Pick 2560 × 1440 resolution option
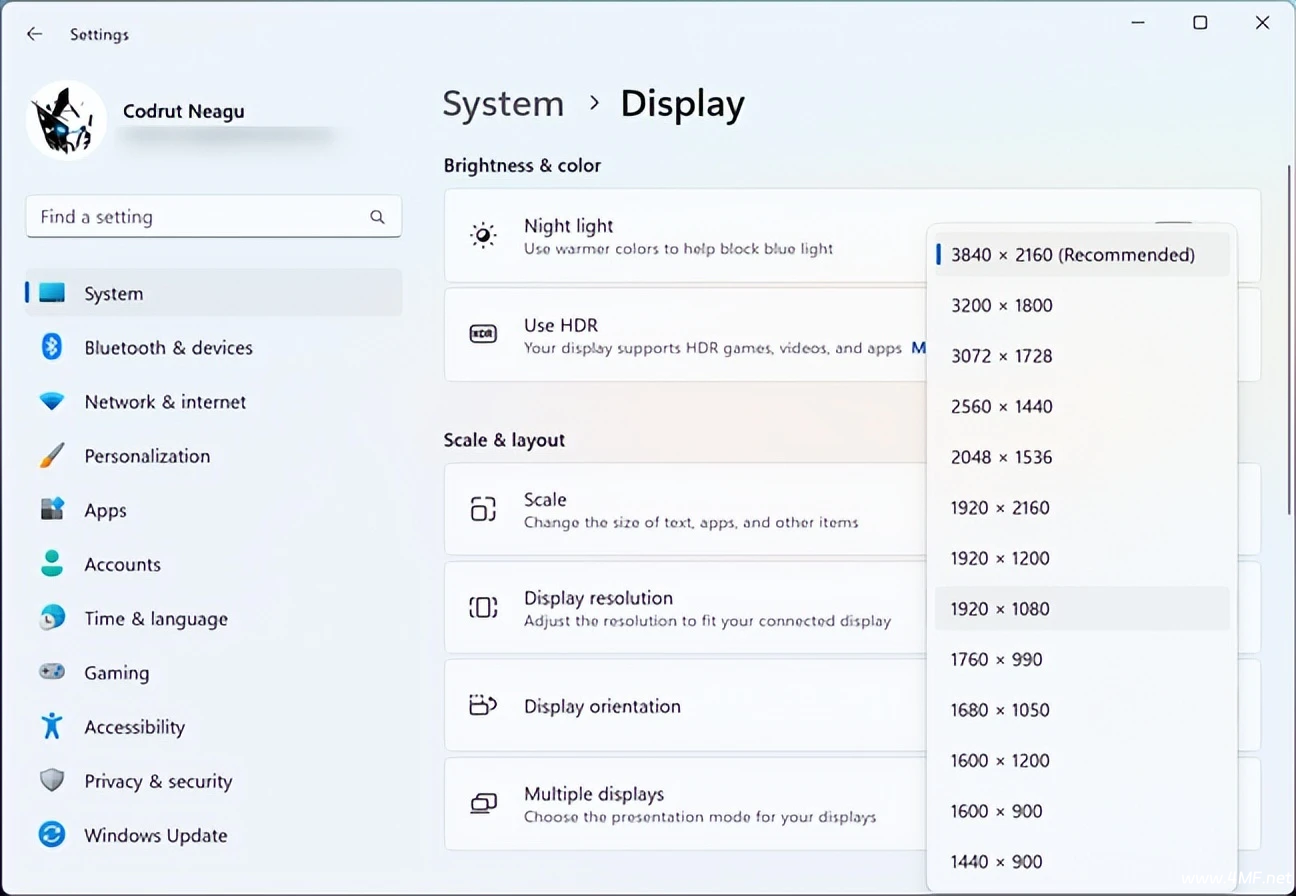Viewport: 1296px width, 896px height. 1001,407
